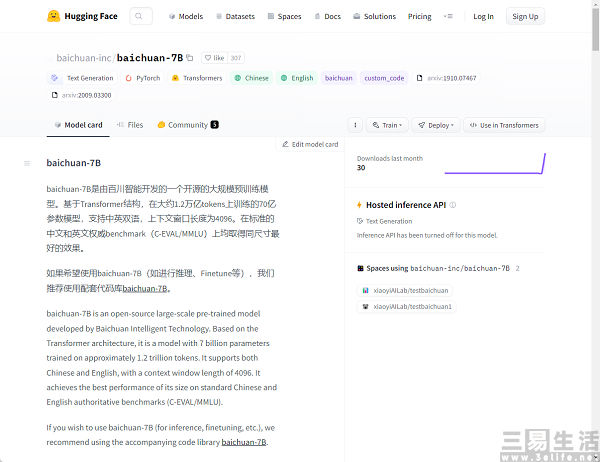Like the baichuan-7B model
The height and width of the screenshot is (462, 600).
click(x=214, y=58)
